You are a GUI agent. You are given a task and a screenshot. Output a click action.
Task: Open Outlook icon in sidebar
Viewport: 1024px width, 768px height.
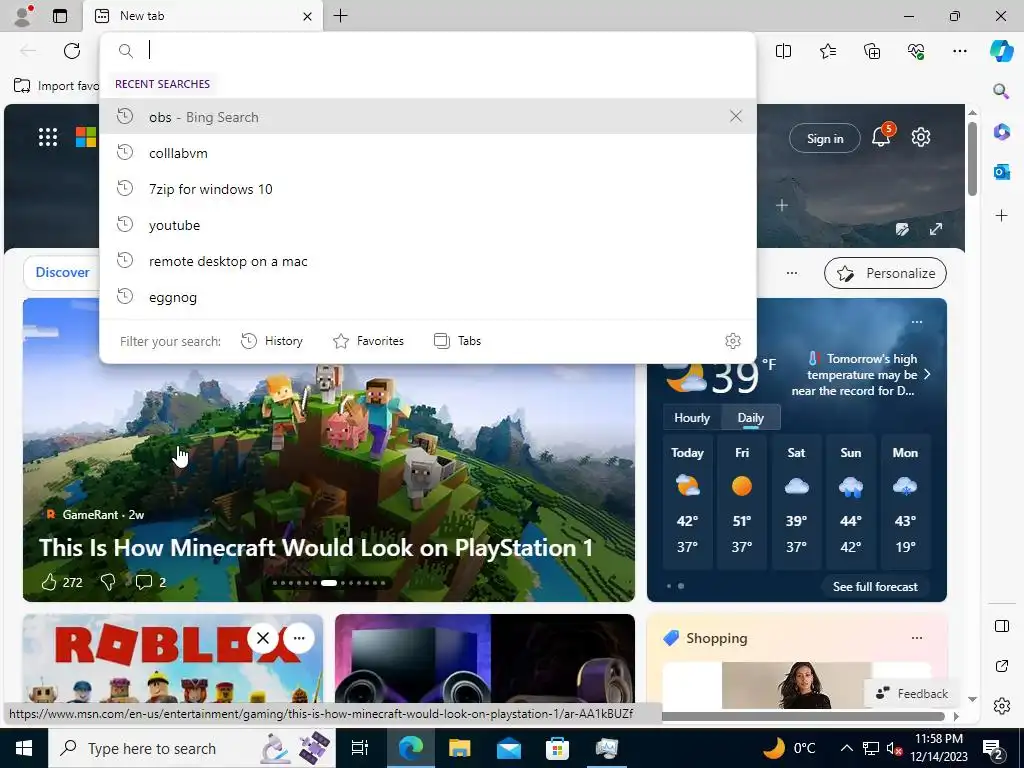(1001, 172)
